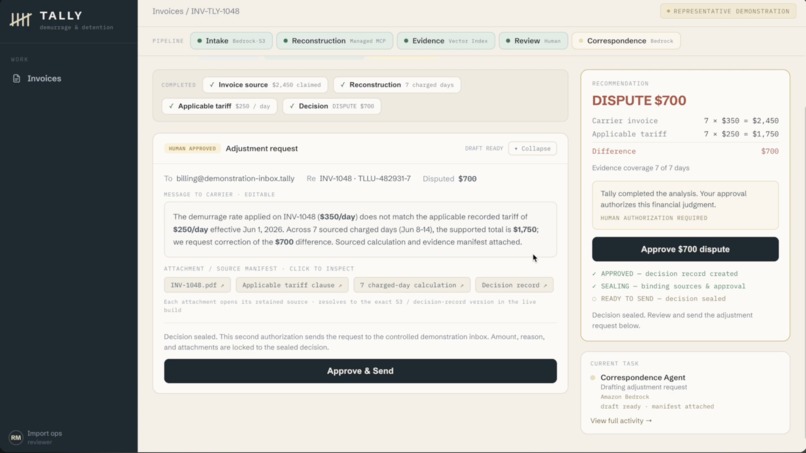
Task: Click the Representative Demonstration badge
Action: click(728, 11)
